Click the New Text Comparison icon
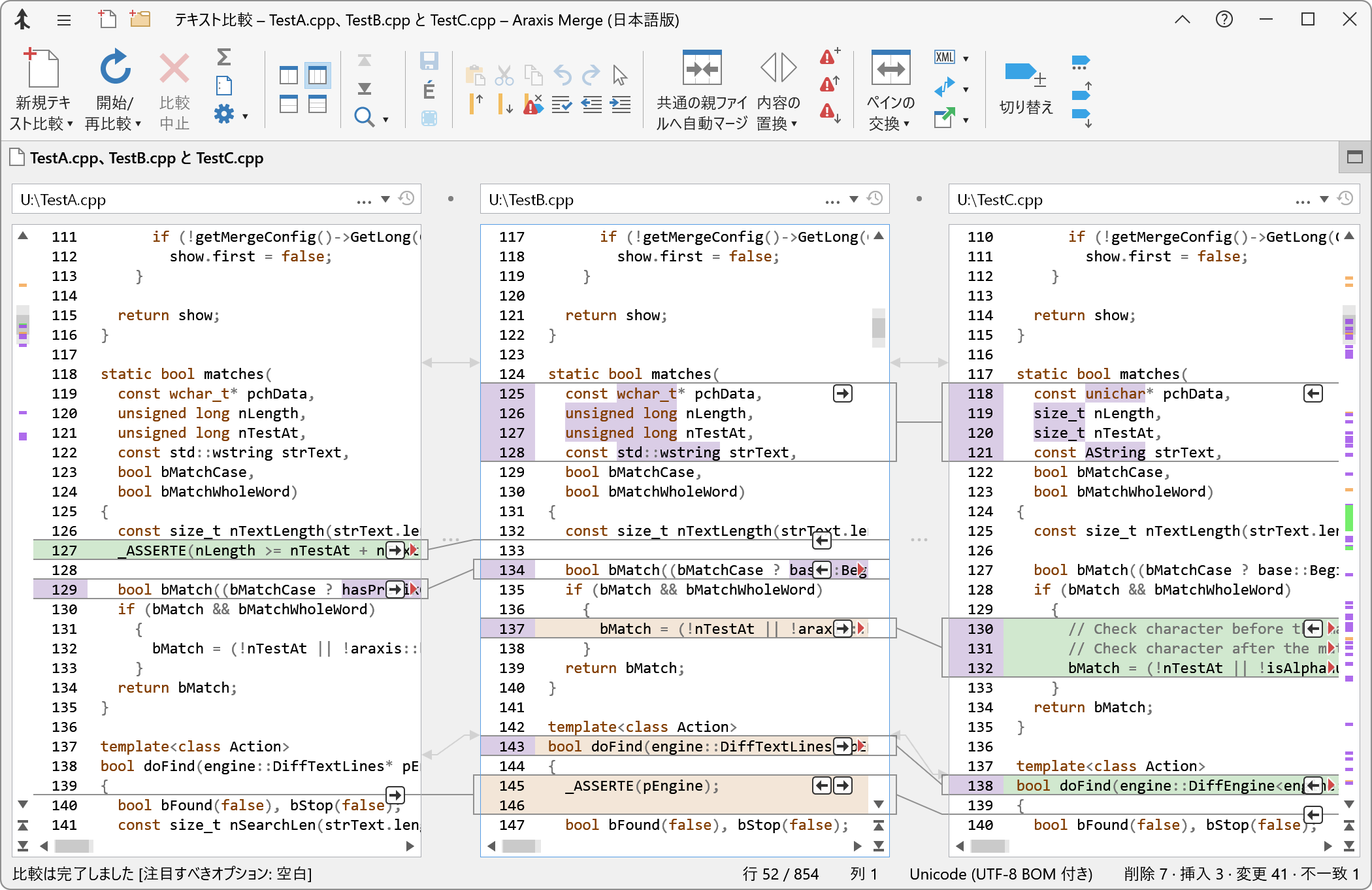Viewport: 1372px width, 890px height. (x=42, y=67)
